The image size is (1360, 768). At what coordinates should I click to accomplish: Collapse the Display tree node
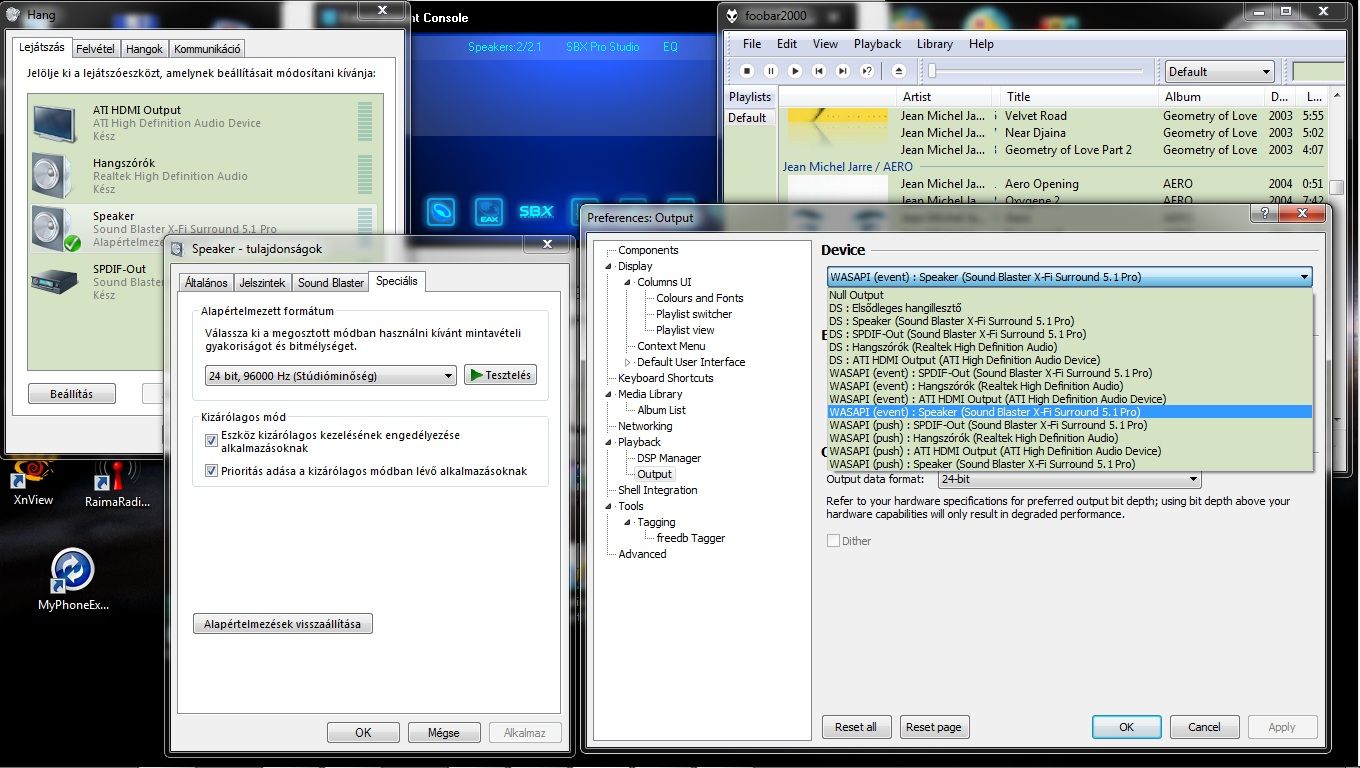point(609,266)
